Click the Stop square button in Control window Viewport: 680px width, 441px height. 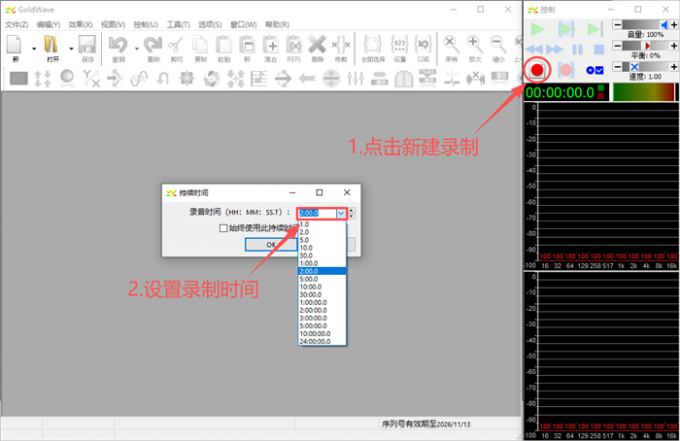[599, 49]
